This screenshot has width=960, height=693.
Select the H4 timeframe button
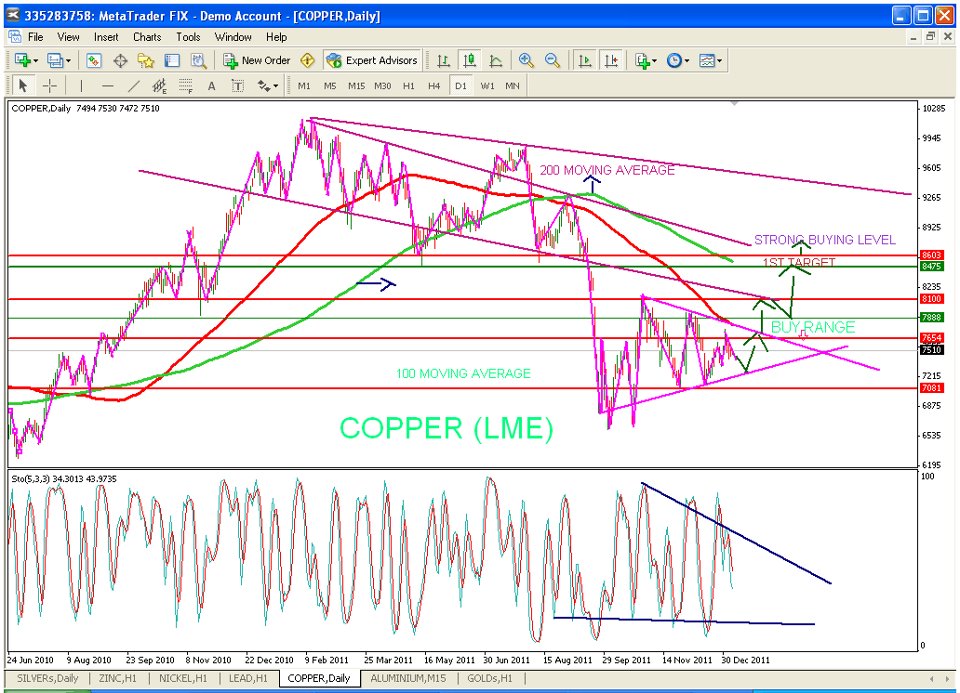tap(434, 86)
